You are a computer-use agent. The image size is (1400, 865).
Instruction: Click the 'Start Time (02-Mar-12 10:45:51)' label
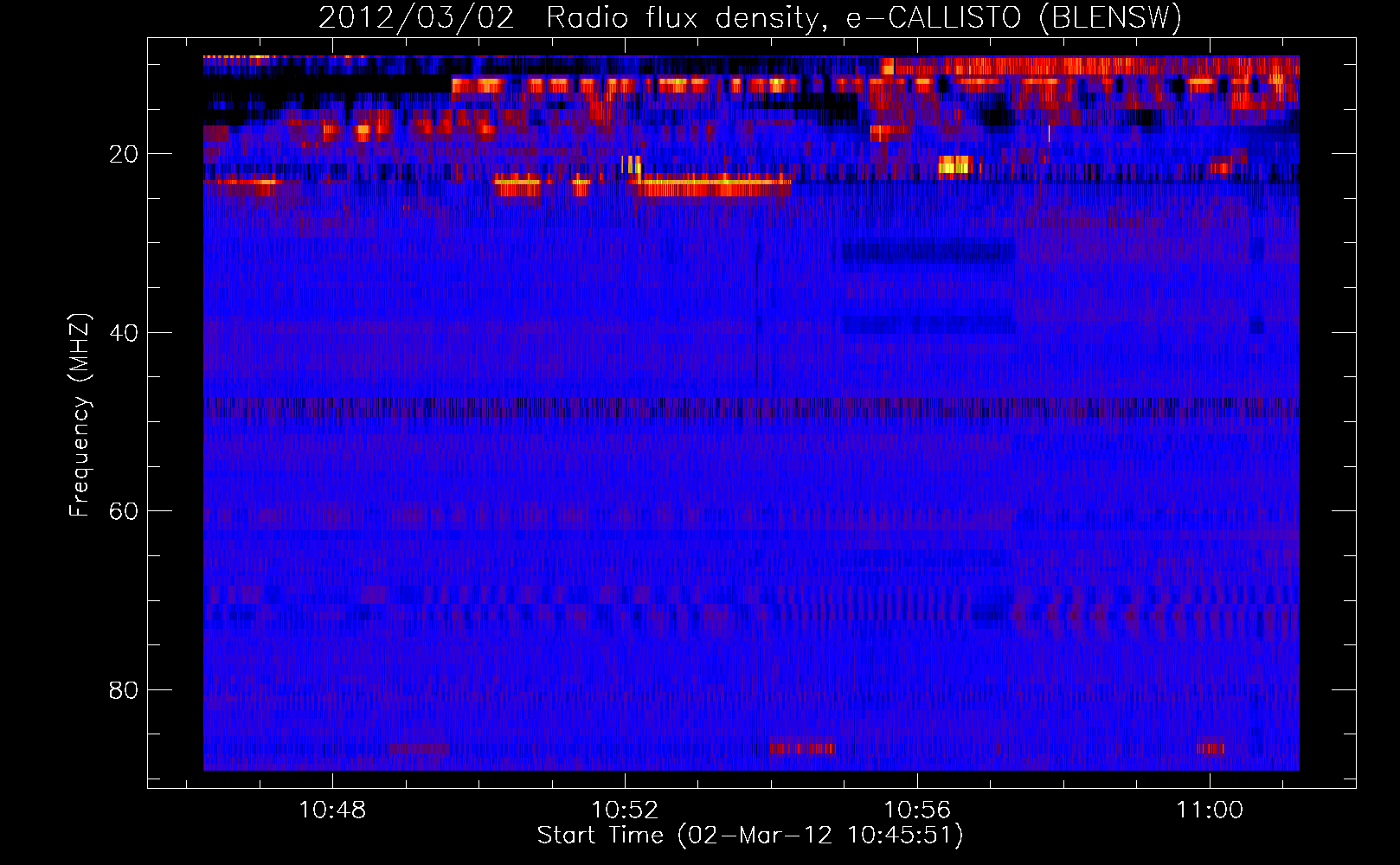tap(750, 836)
